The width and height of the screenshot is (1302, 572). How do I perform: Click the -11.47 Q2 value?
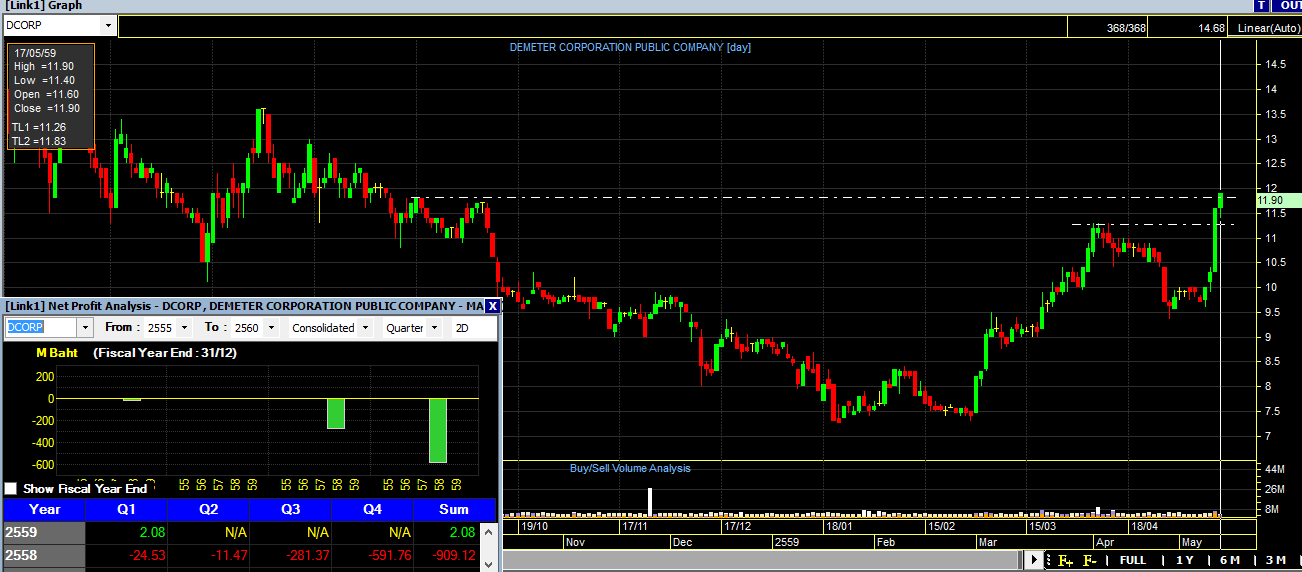(228, 554)
